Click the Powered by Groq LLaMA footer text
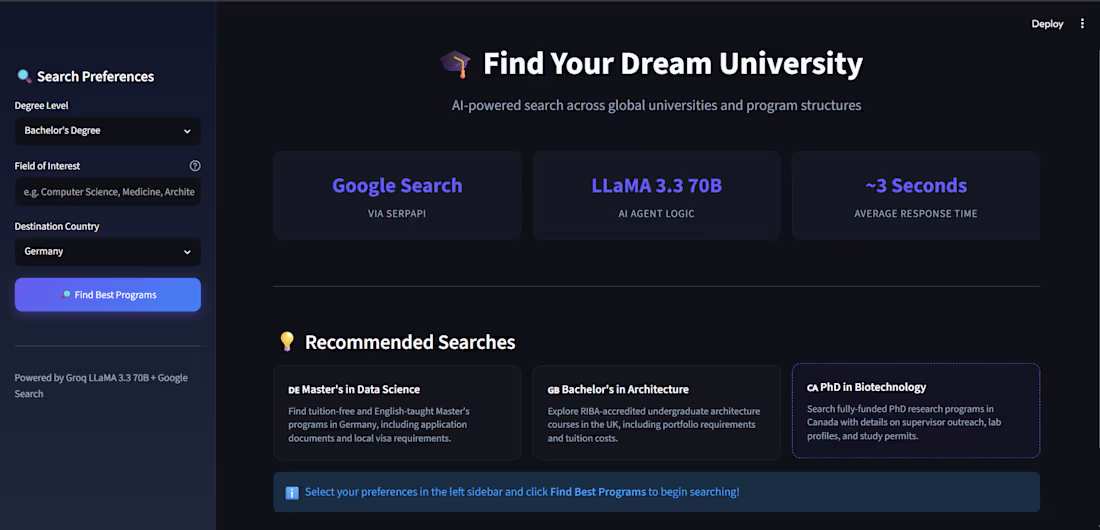Image resolution: width=1100 pixels, height=530 pixels. (x=101, y=385)
